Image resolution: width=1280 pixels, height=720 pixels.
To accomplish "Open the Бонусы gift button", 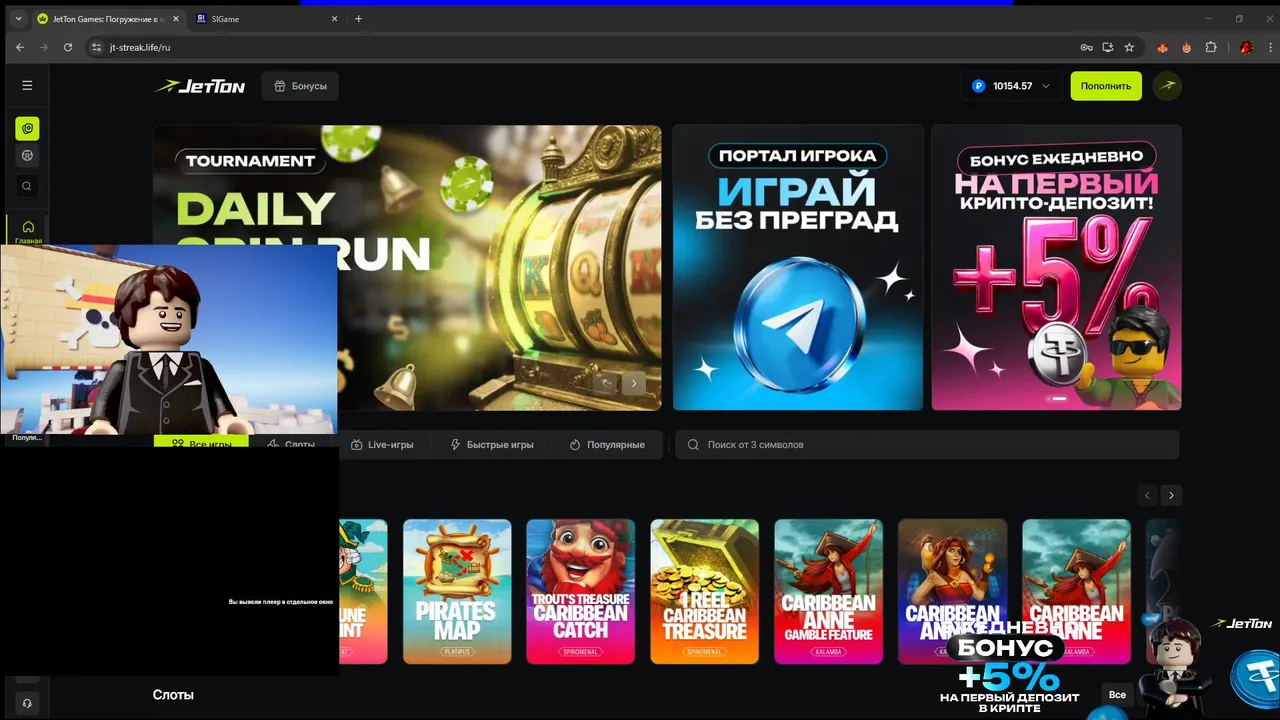I will tap(300, 86).
